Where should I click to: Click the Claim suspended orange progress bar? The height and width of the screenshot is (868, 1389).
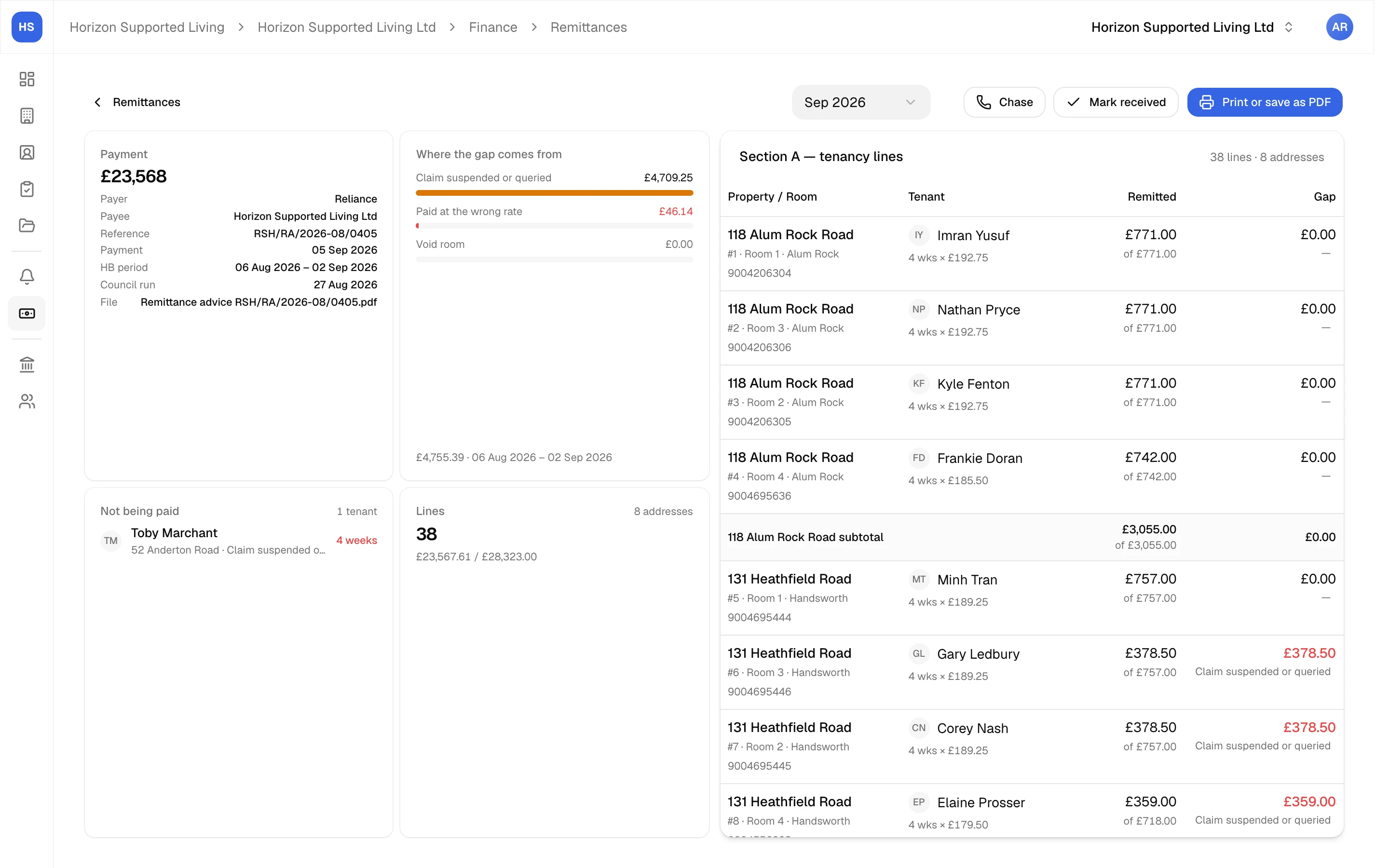point(555,193)
